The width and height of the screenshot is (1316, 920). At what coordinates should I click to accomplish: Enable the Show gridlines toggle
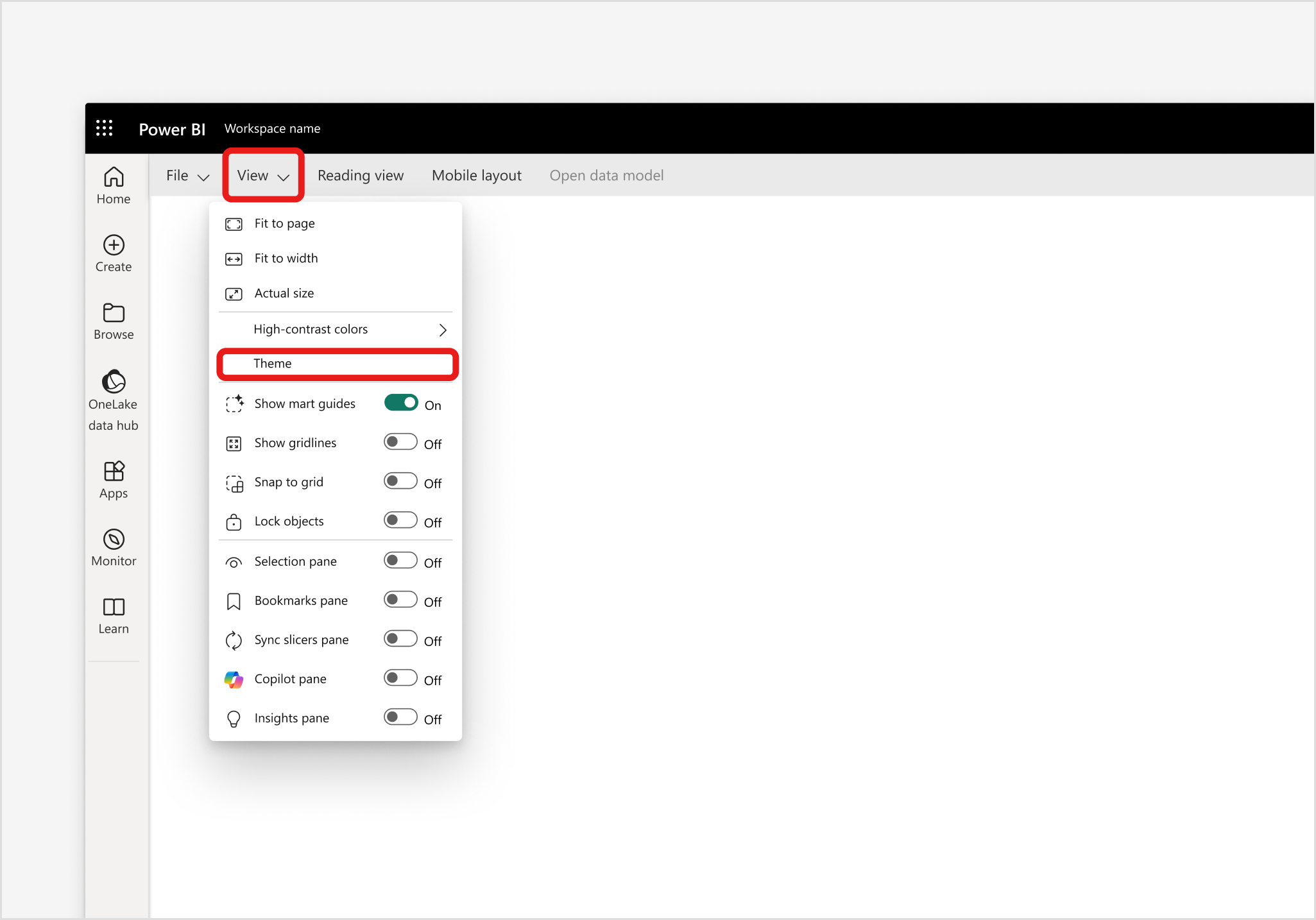tap(400, 442)
